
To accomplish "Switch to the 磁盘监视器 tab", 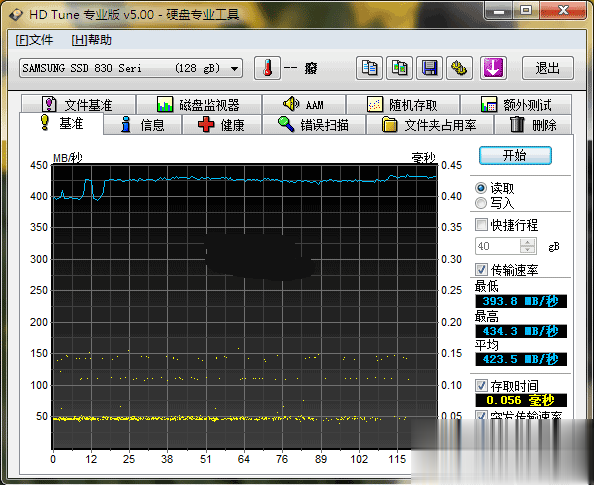I will click(199, 104).
